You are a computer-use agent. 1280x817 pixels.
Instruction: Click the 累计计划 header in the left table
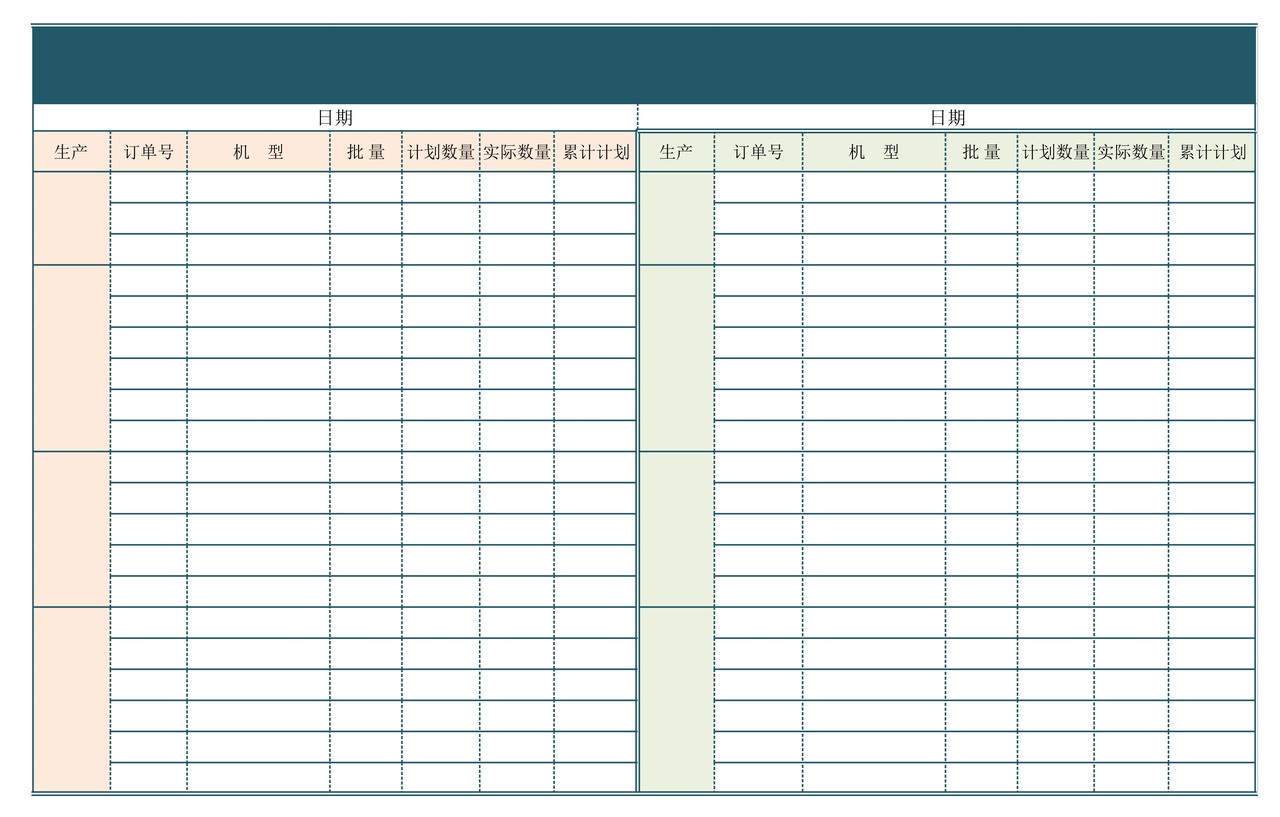[595, 152]
